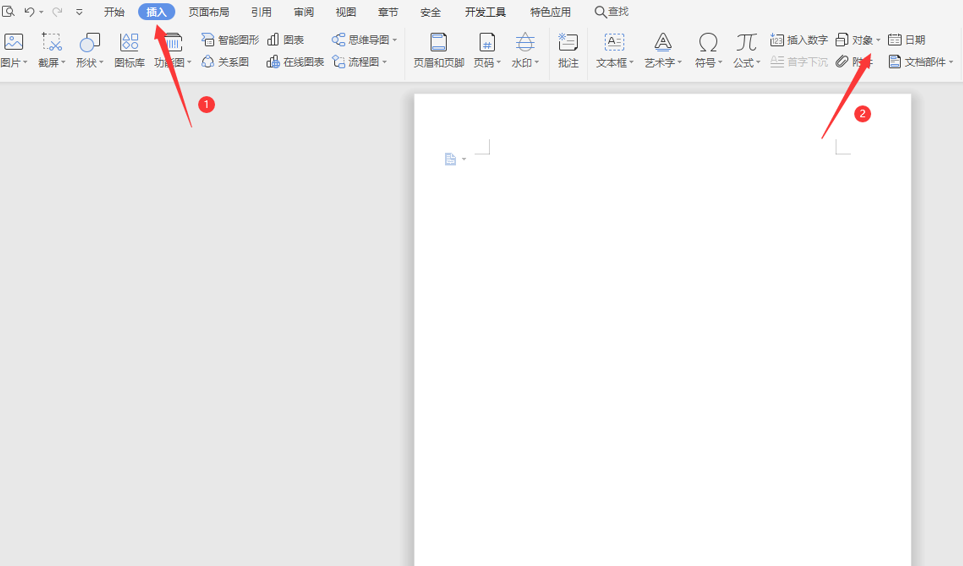
Task: Open the 形状 dropdown arrow
Action: click(101, 63)
